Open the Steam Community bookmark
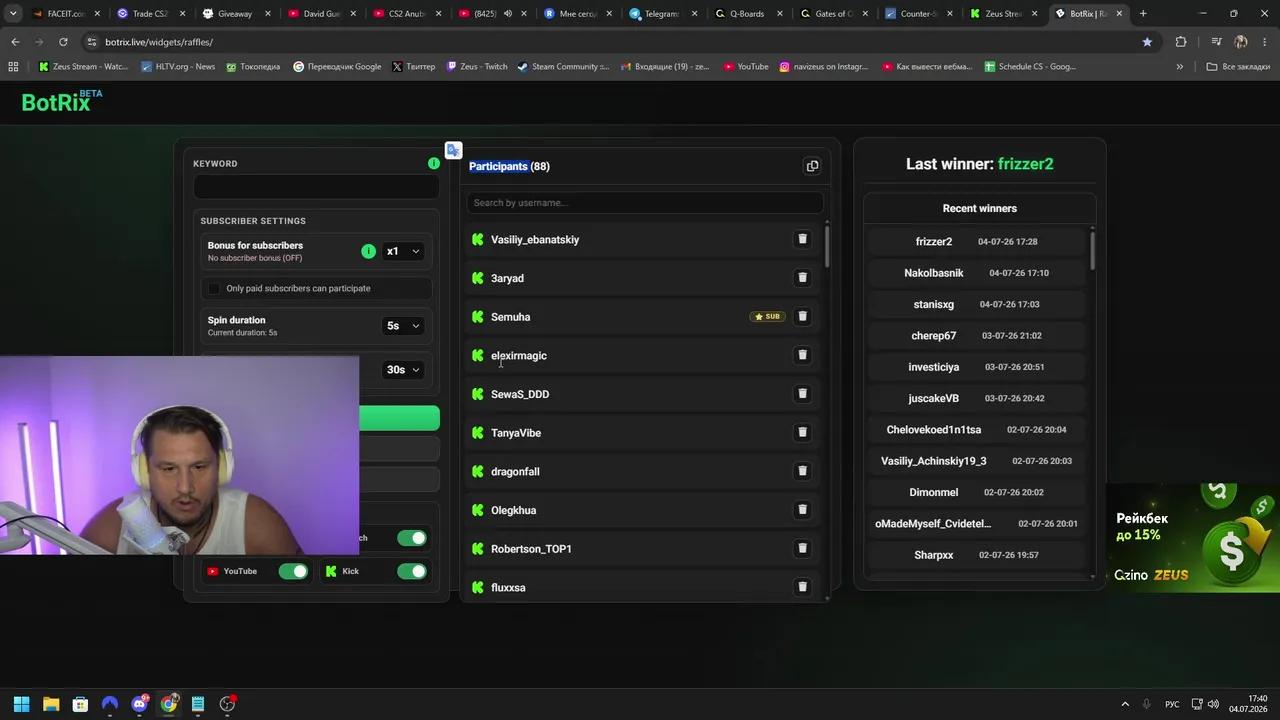 coord(562,67)
